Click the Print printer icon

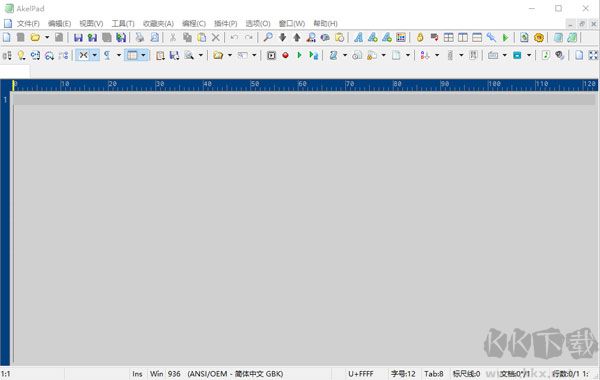(x=140, y=37)
